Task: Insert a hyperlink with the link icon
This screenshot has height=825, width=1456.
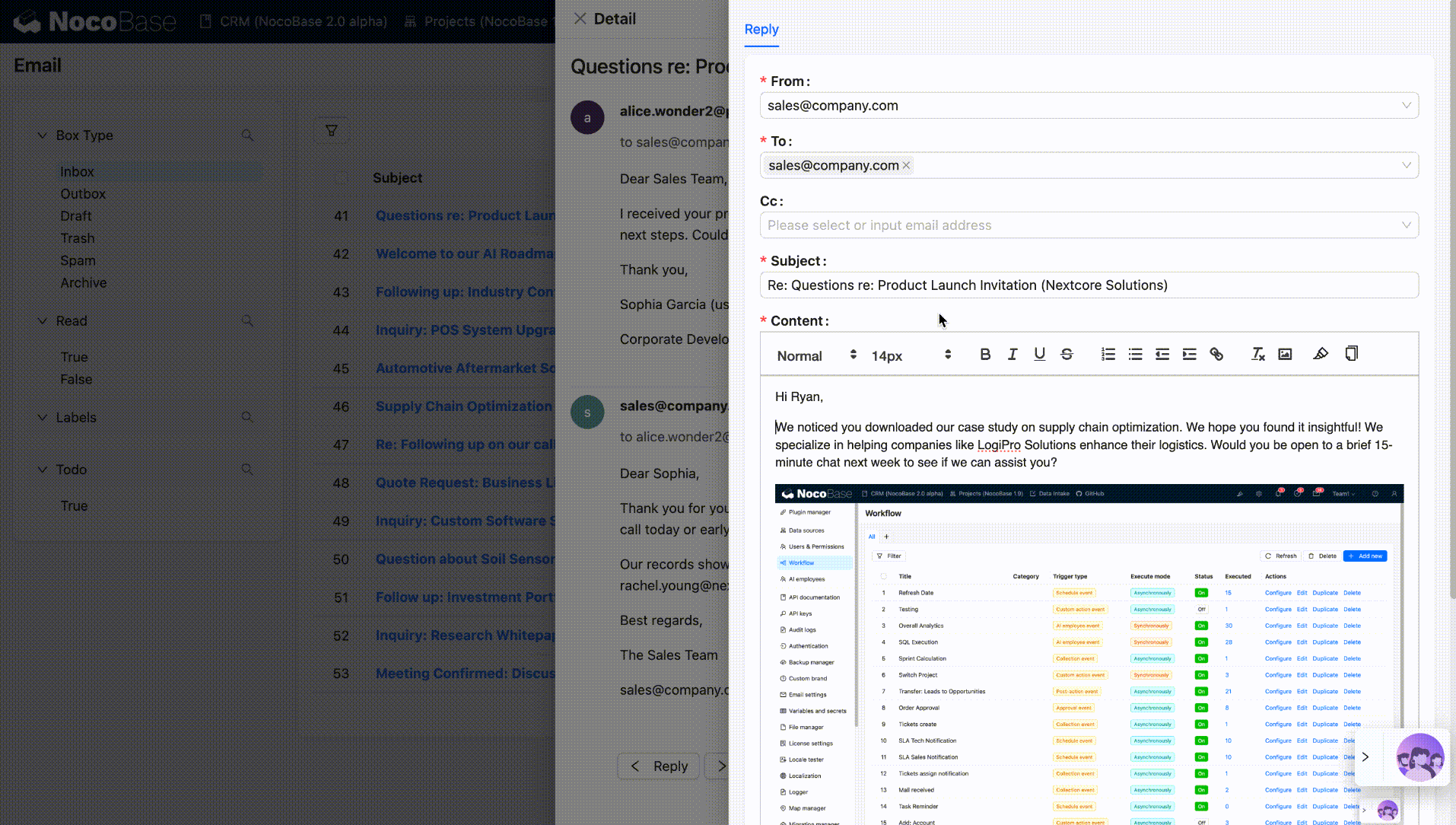Action: click(1216, 355)
